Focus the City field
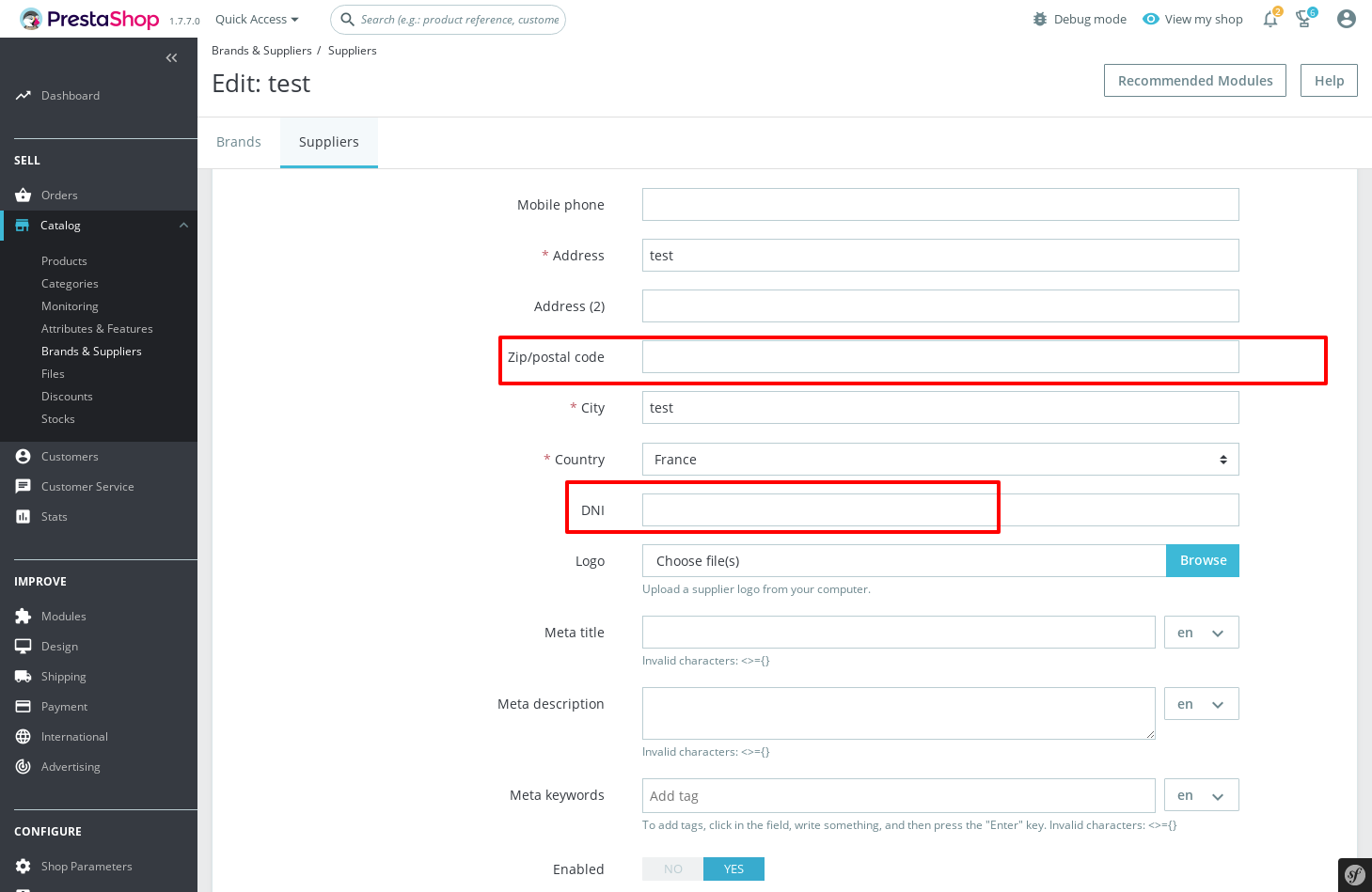The width and height of the screenshot is (1372, 892). [x=940, y=408]
